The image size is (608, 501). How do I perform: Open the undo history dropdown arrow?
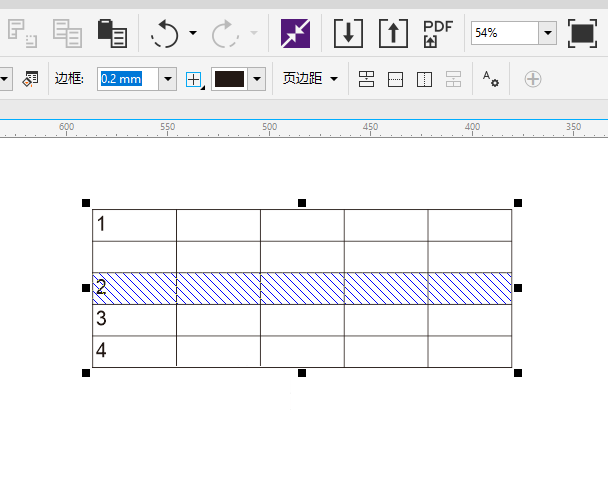(x=193, y=34)
